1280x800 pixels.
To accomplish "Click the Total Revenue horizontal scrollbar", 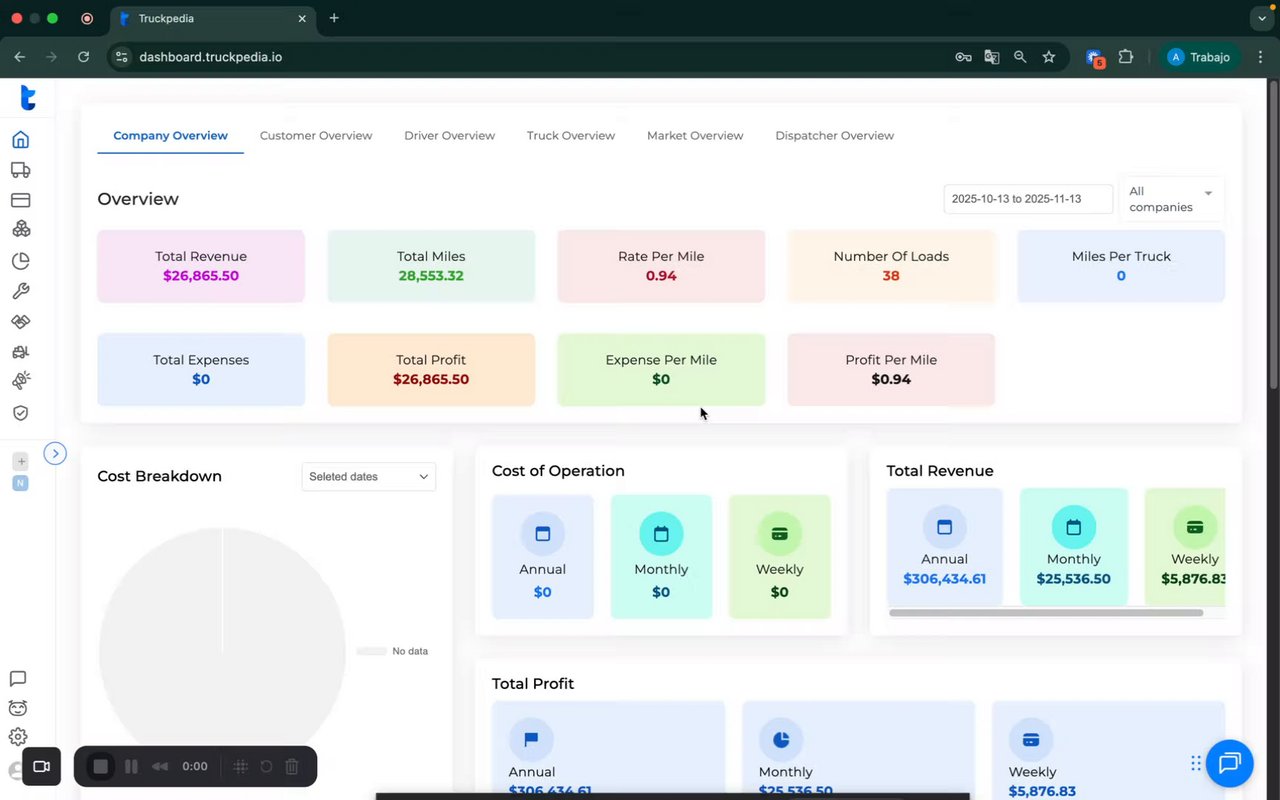I will coord(1046,612).
